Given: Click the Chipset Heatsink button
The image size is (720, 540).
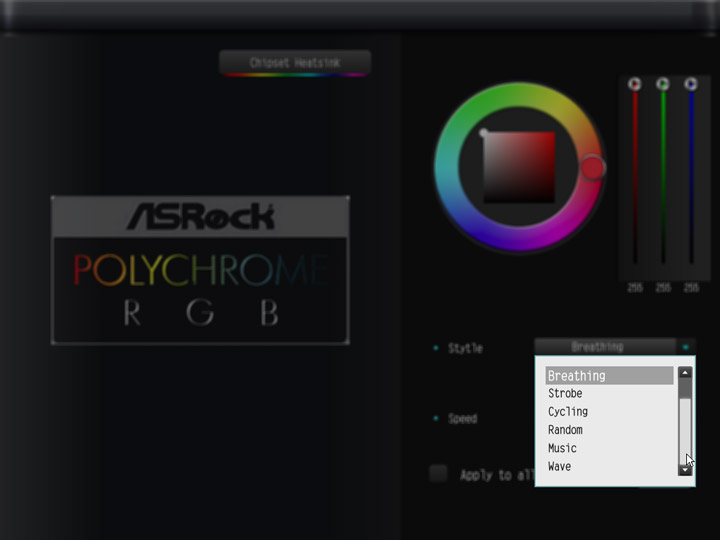Looking at the screenshot, I should [295, 62].
